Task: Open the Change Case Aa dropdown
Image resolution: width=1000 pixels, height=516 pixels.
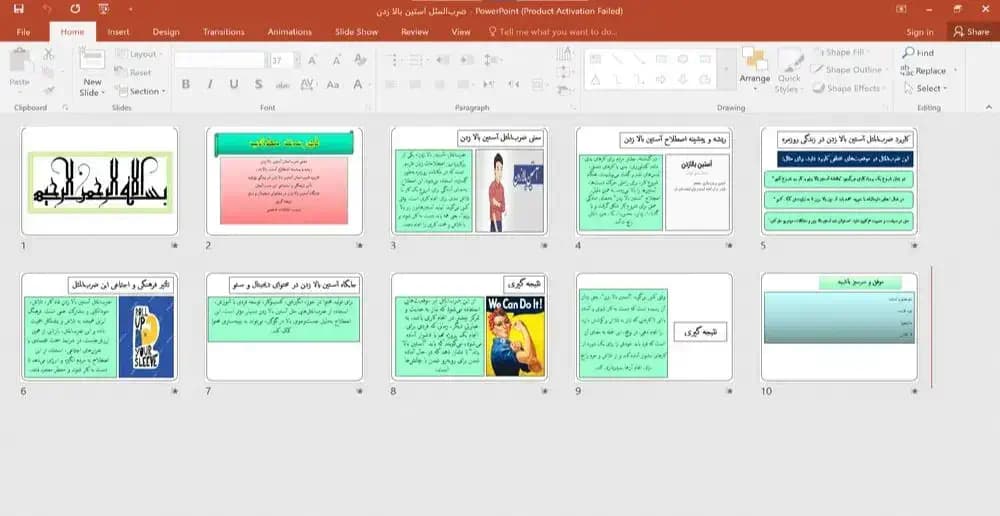Action: tap(333, 84)
